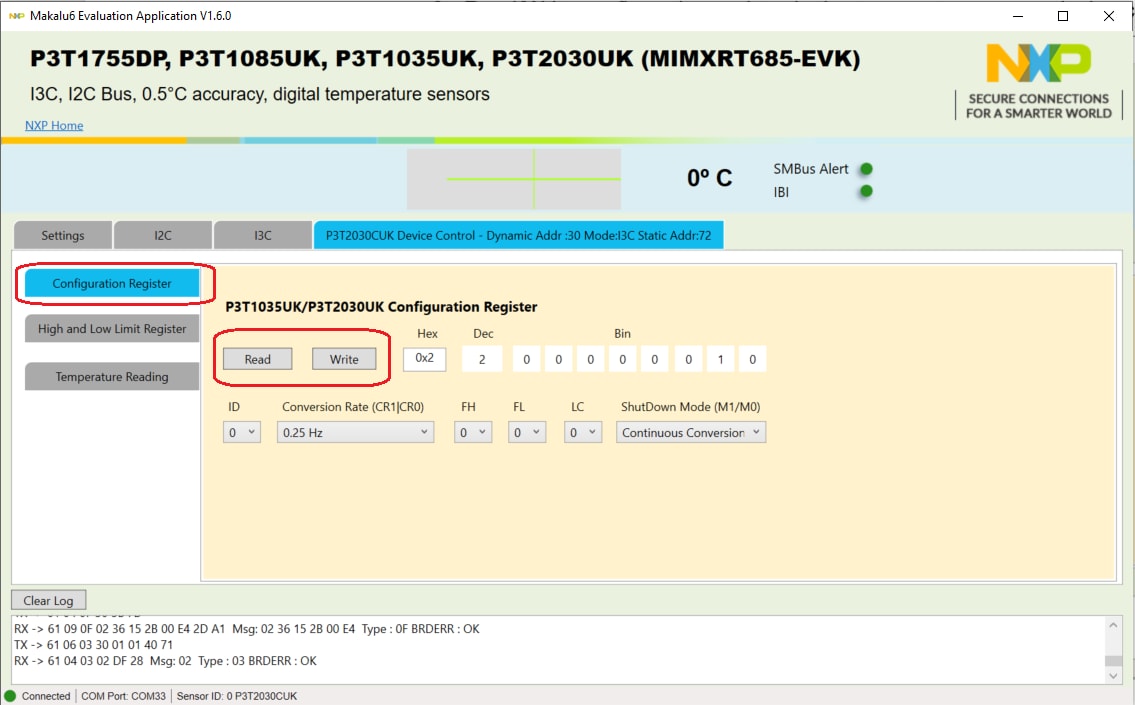
Task: Open the ID dropdown
Action: click(x=241, y=433)
